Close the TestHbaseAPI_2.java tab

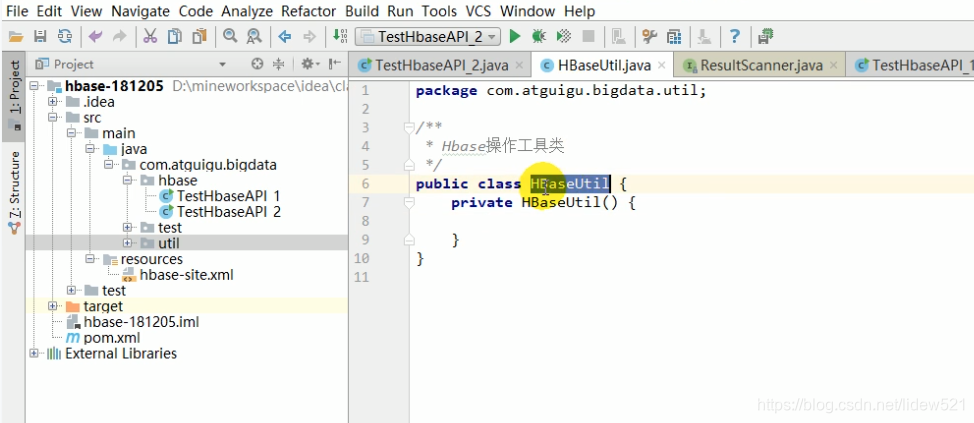[x=519, y=65]
